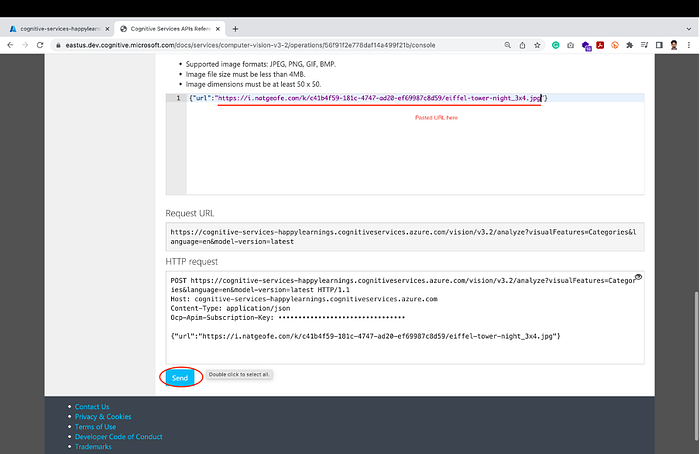Share this page via share icon
700x454 pixels.
pyautogui.click(x=522, y=45)
